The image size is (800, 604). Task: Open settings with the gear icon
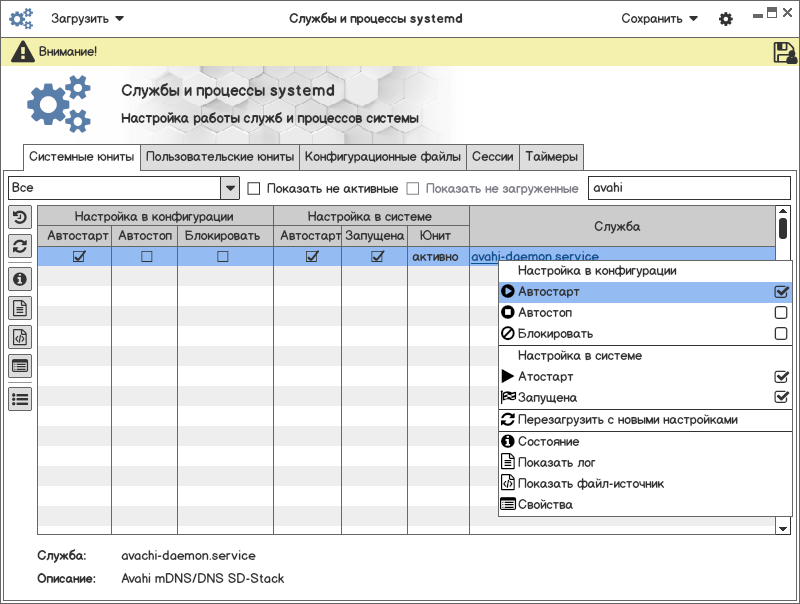pos(726,19)
